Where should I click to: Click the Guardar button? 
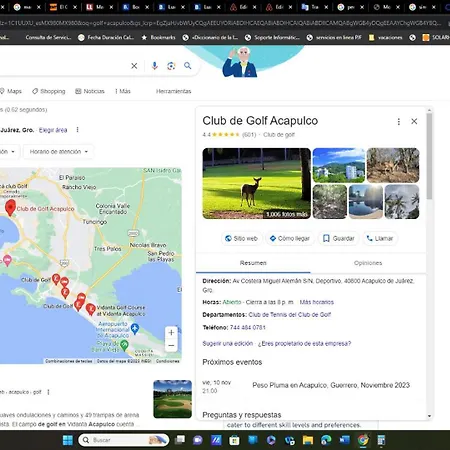tap(339, 238)
